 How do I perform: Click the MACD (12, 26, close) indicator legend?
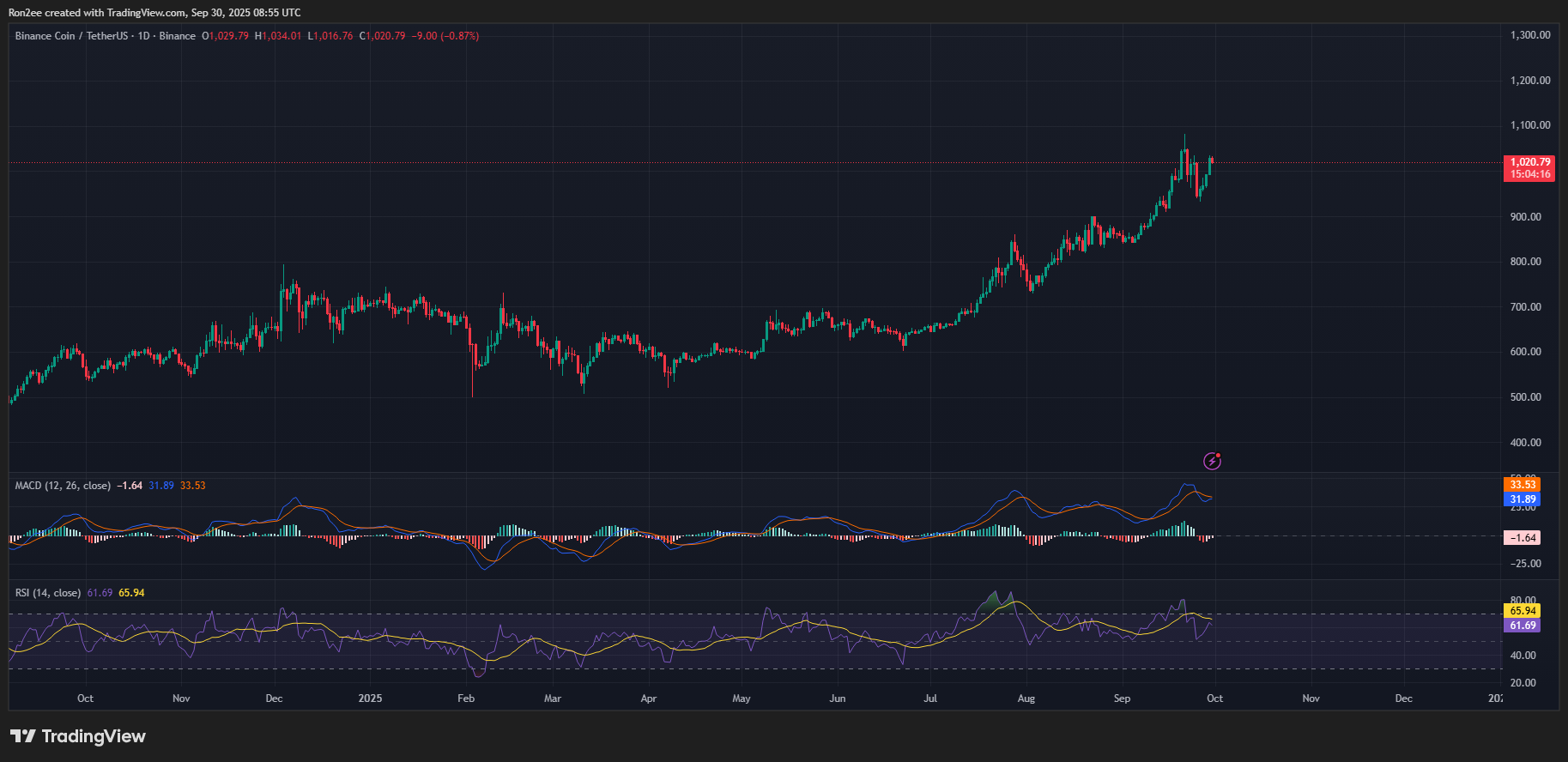[63, 486]
